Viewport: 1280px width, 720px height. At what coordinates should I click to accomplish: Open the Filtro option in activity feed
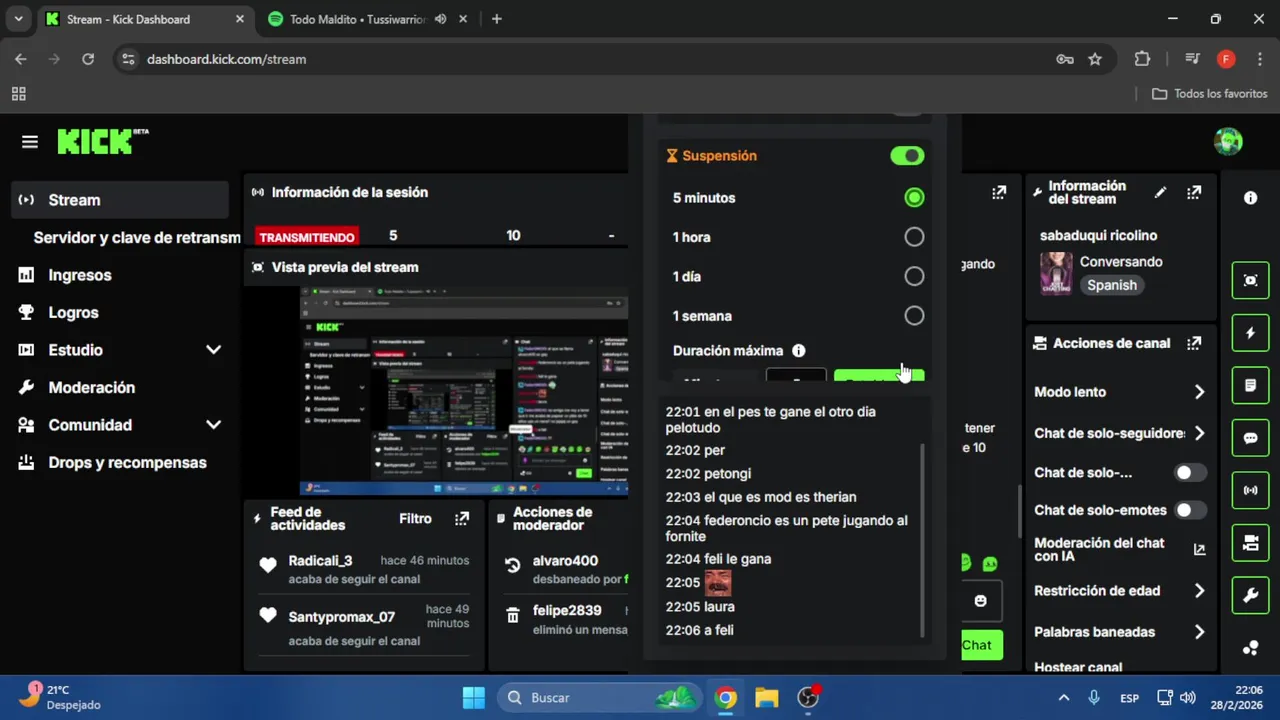[415, 519]
